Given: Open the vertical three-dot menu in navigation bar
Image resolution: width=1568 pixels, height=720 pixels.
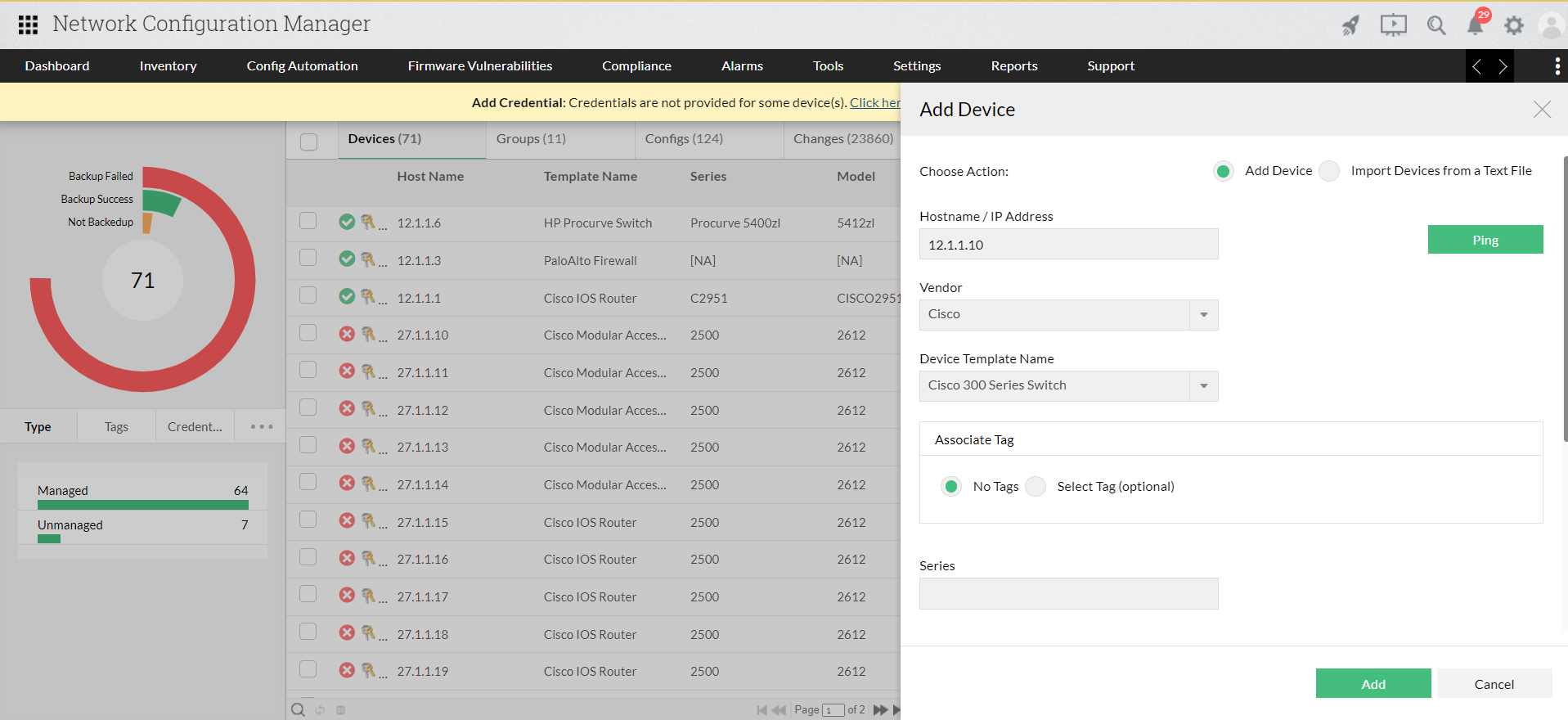Looking at the screenshot, I should pos(1557,66).
